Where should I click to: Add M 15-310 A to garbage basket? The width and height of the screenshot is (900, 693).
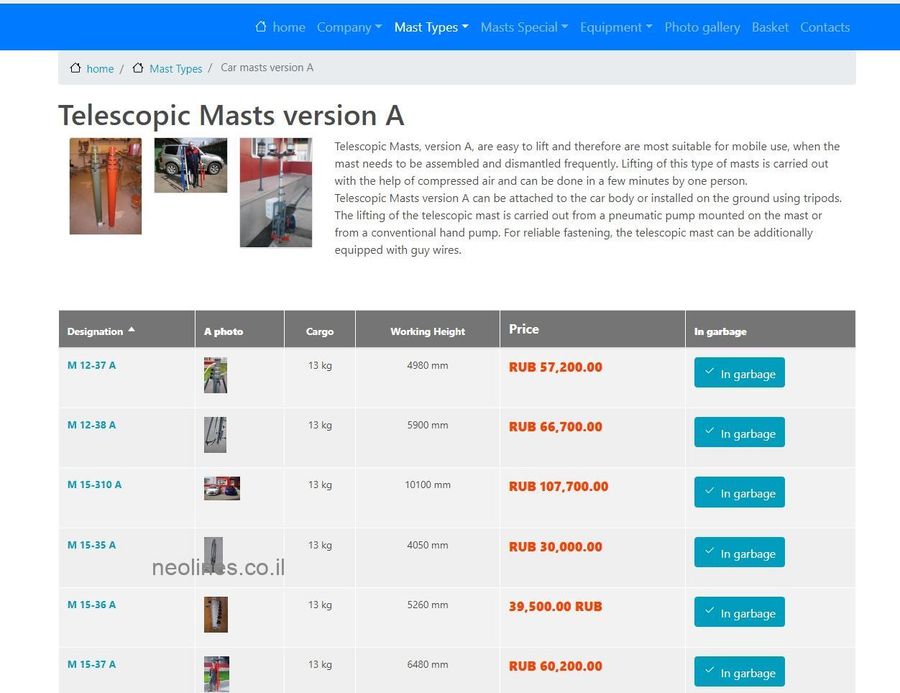pyautogui.click(x=739, y=492)
